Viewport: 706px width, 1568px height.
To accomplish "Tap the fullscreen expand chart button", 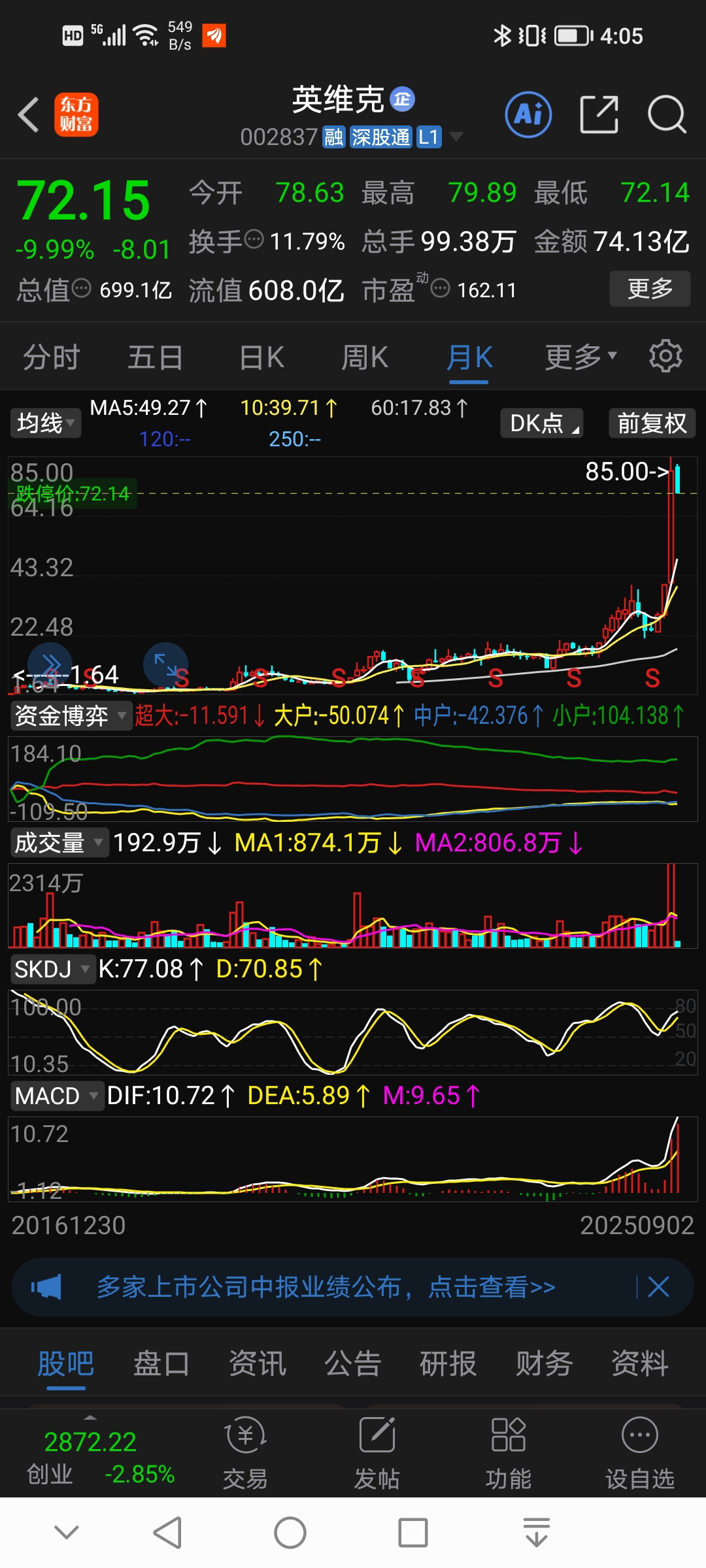I will click(165, 664).
